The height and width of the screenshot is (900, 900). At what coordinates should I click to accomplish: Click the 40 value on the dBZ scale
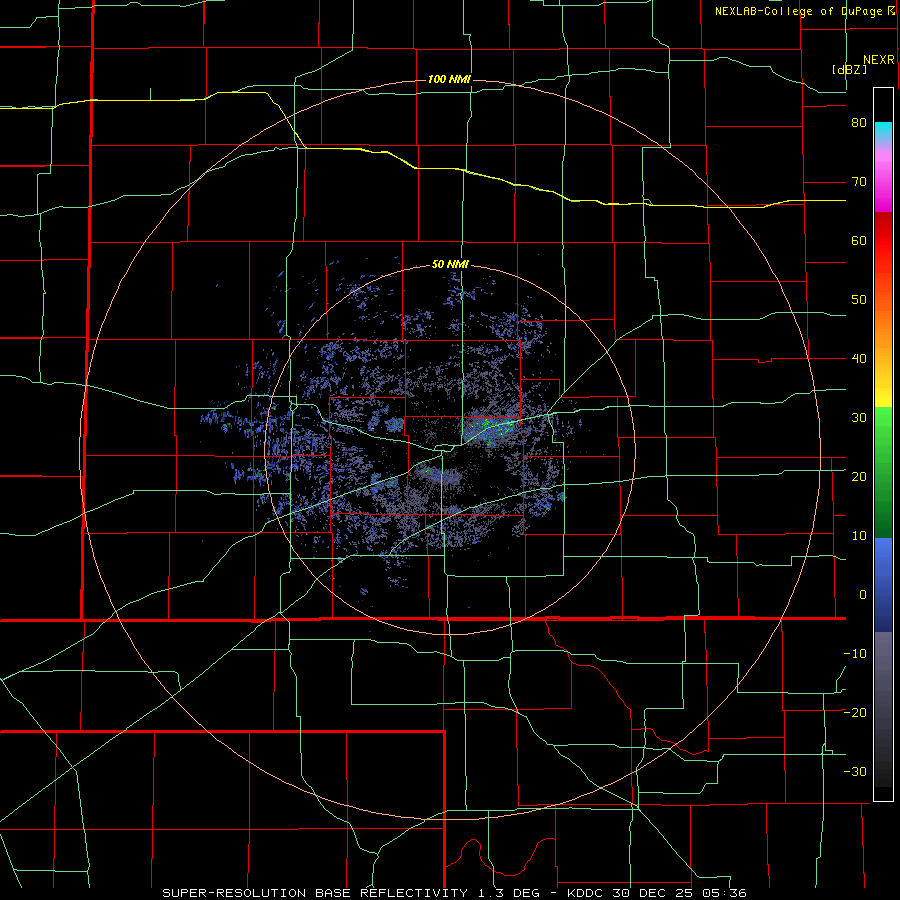(859, 359)
